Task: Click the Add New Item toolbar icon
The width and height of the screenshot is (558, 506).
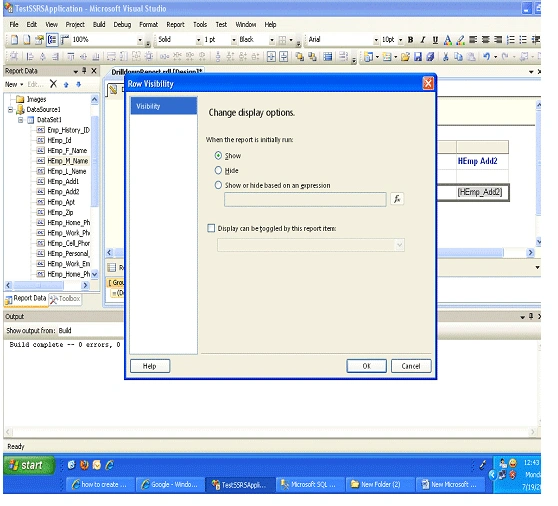Action: click(x=387, y=57)
